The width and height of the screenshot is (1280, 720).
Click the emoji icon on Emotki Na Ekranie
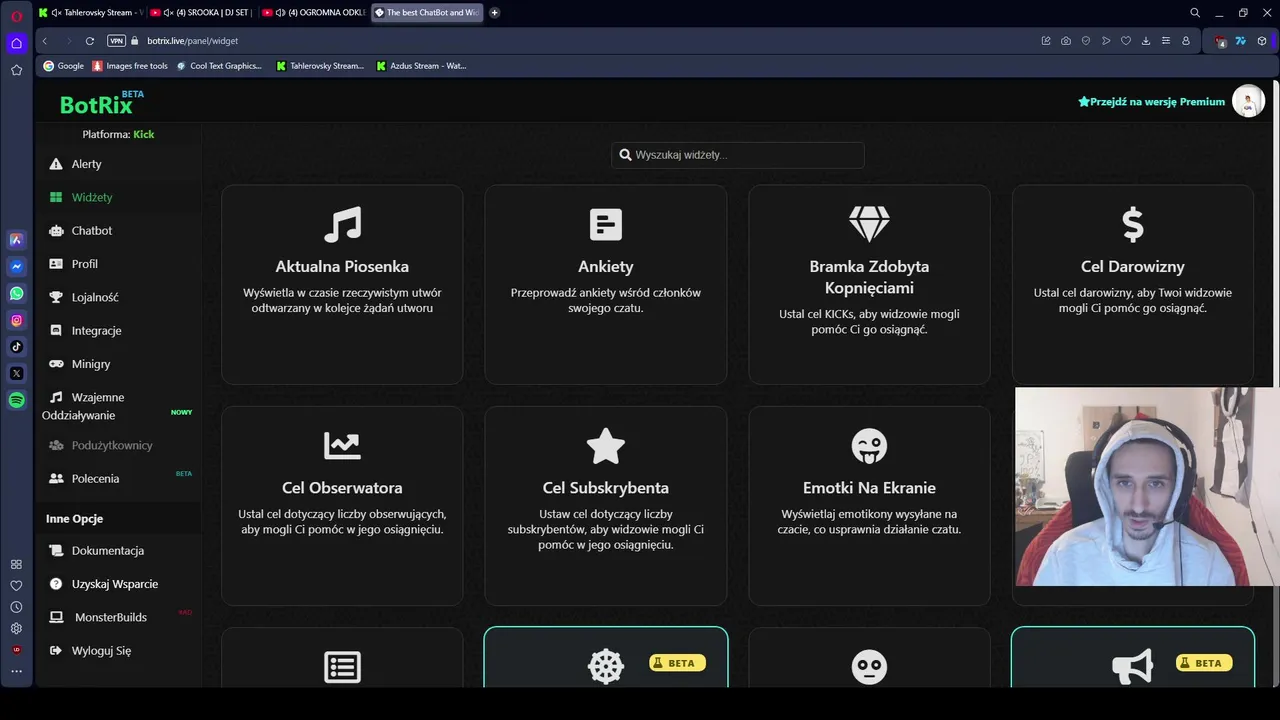(869, 446)
